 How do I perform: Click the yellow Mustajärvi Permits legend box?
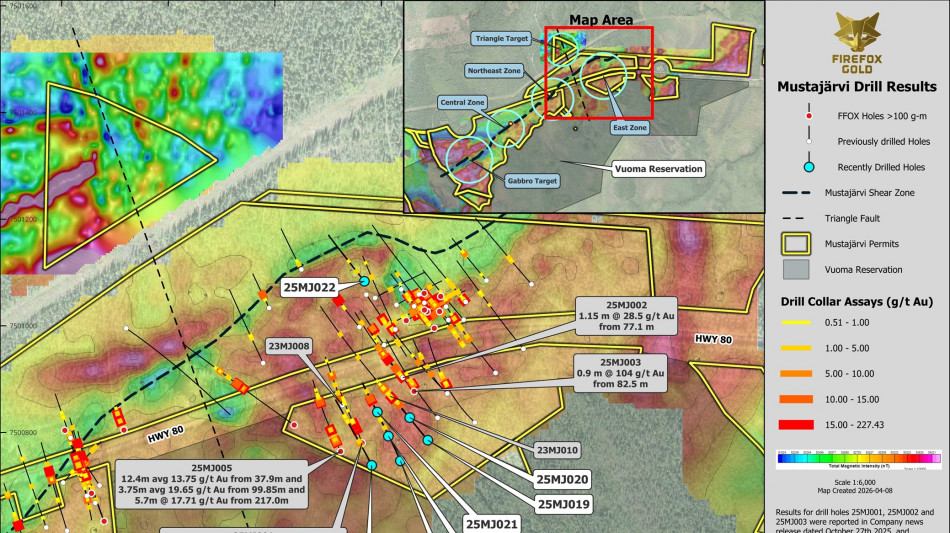point(808,244)
